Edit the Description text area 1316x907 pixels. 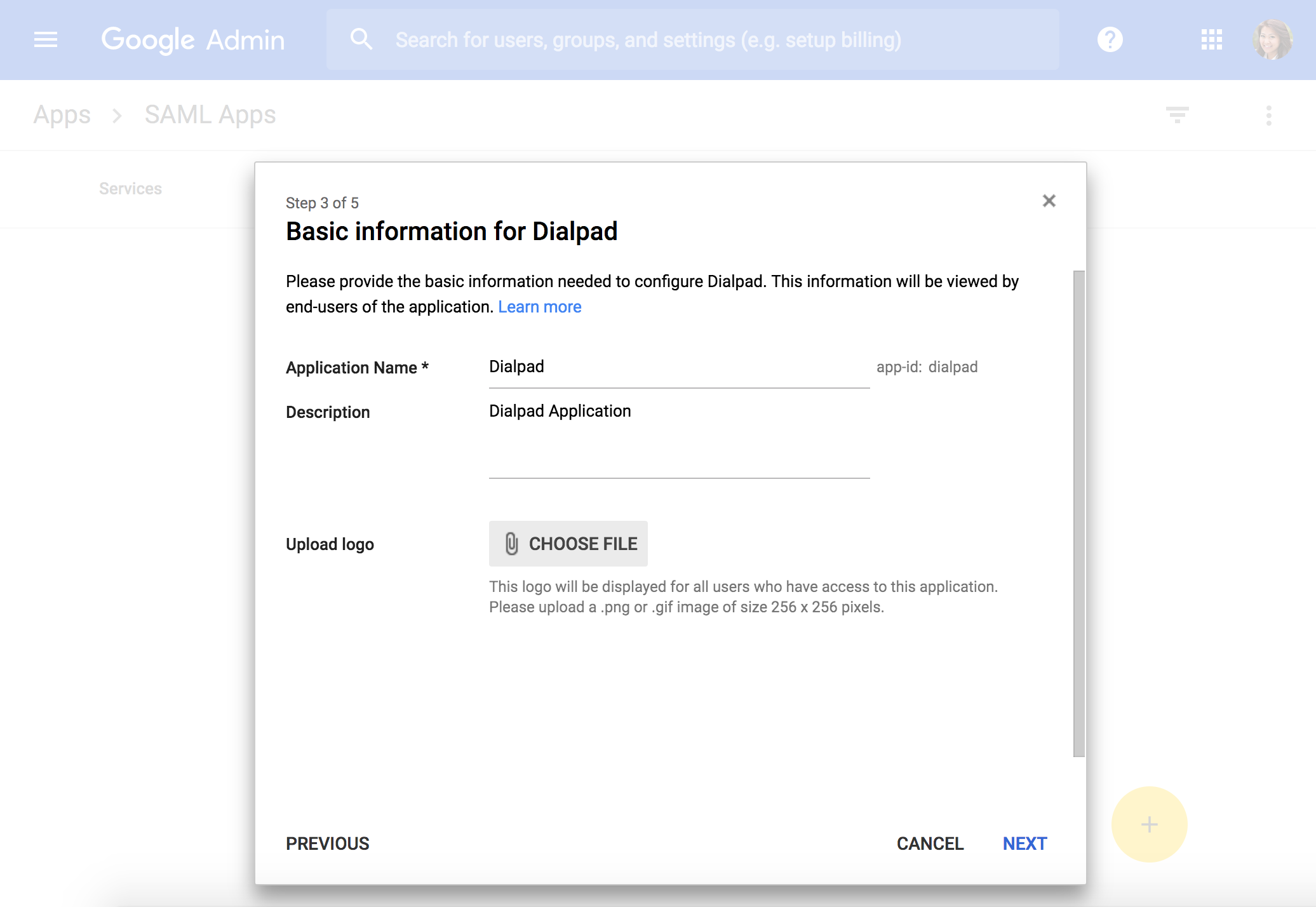(679, 438)
